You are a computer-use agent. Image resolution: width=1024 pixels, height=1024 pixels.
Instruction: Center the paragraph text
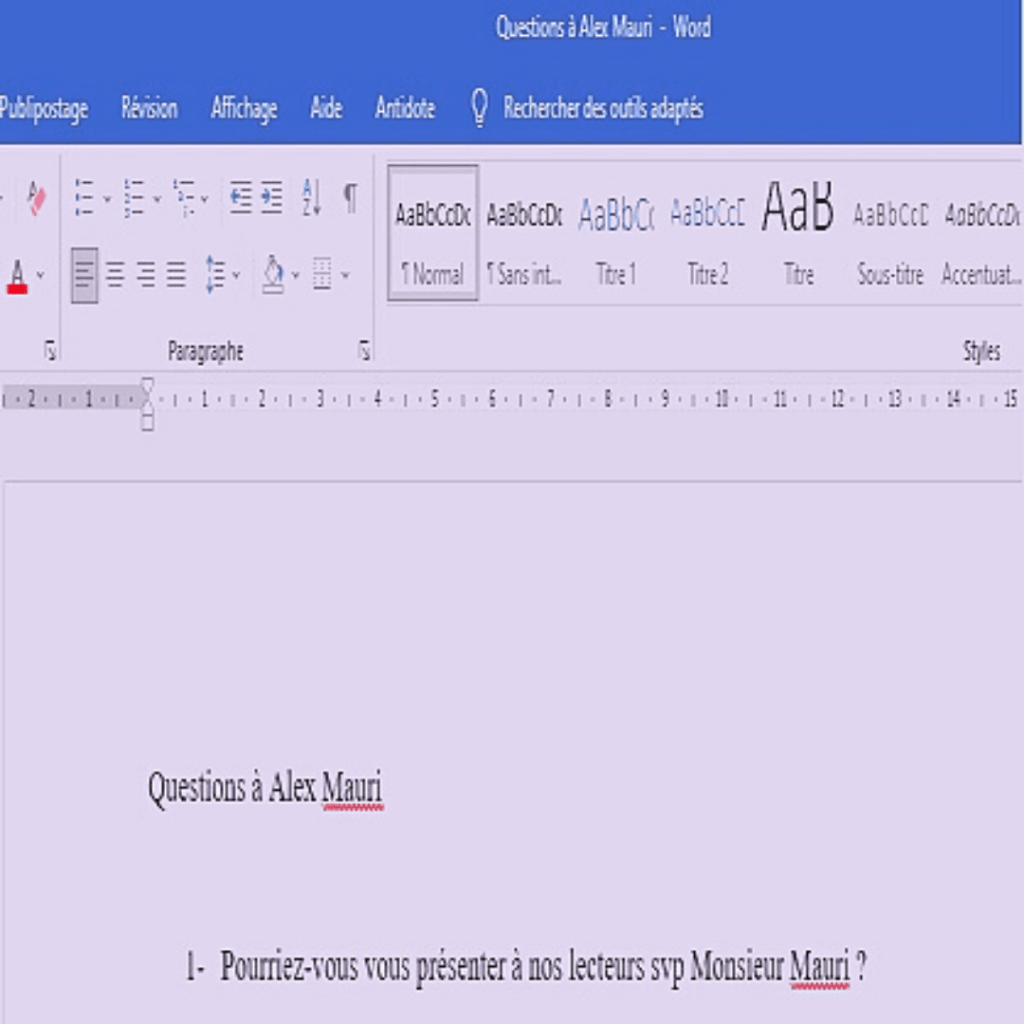[x=116, y=274]
